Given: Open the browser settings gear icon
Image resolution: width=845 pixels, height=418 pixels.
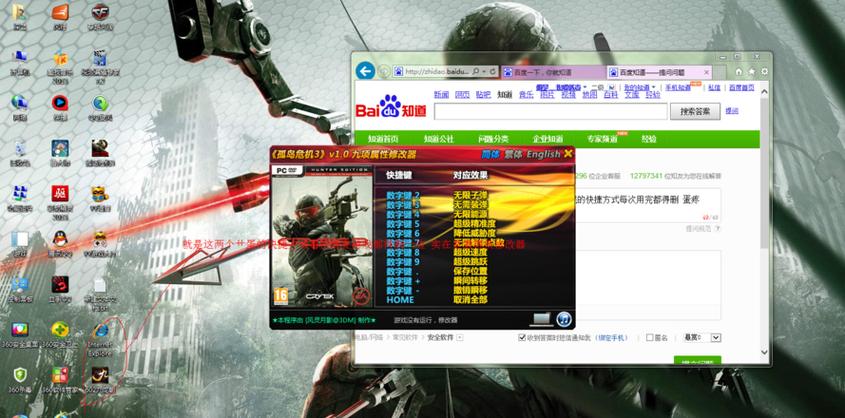Looking at the screenshot, I should pos(764,71).
